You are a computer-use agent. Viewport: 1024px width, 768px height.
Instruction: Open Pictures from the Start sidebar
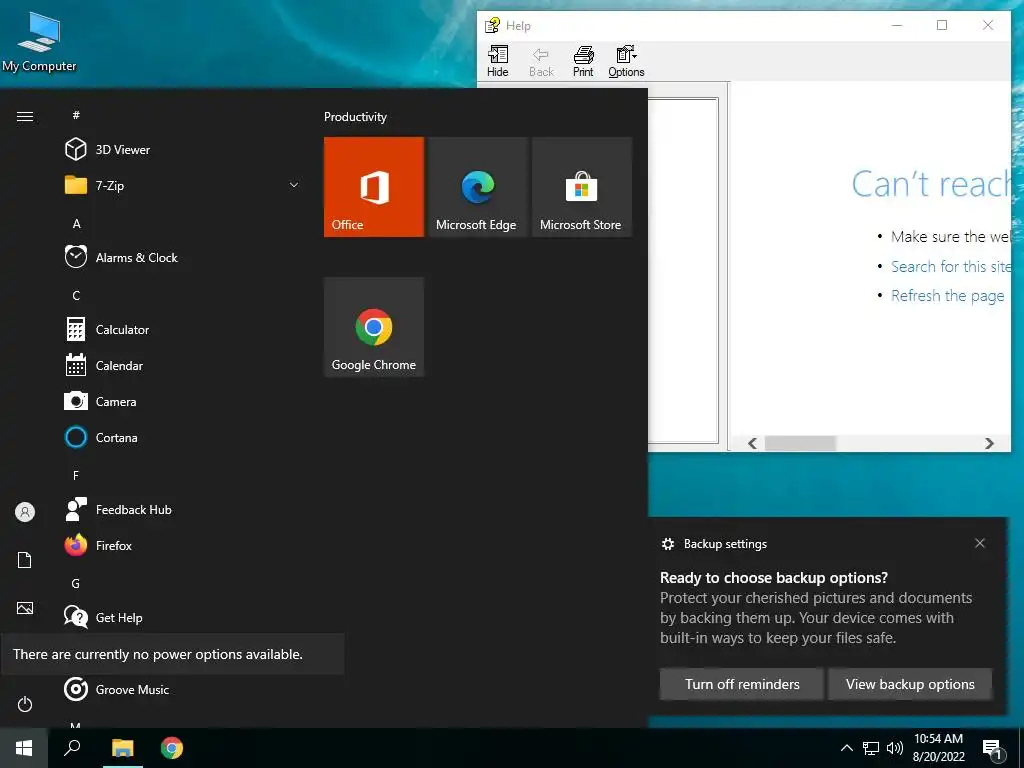pyautogui.click(x=25, y=608)
